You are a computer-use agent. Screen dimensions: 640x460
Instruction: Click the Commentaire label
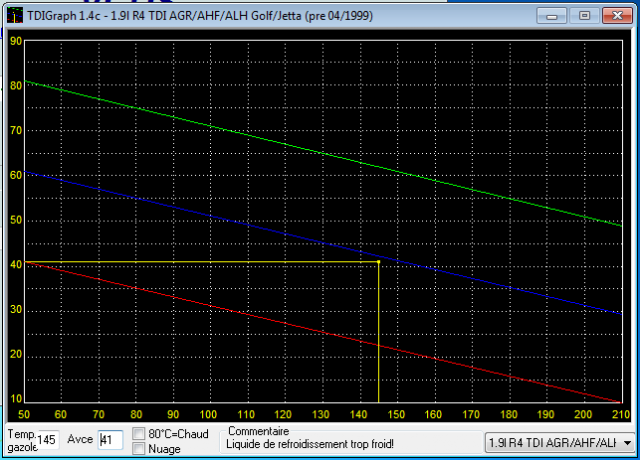258,431
